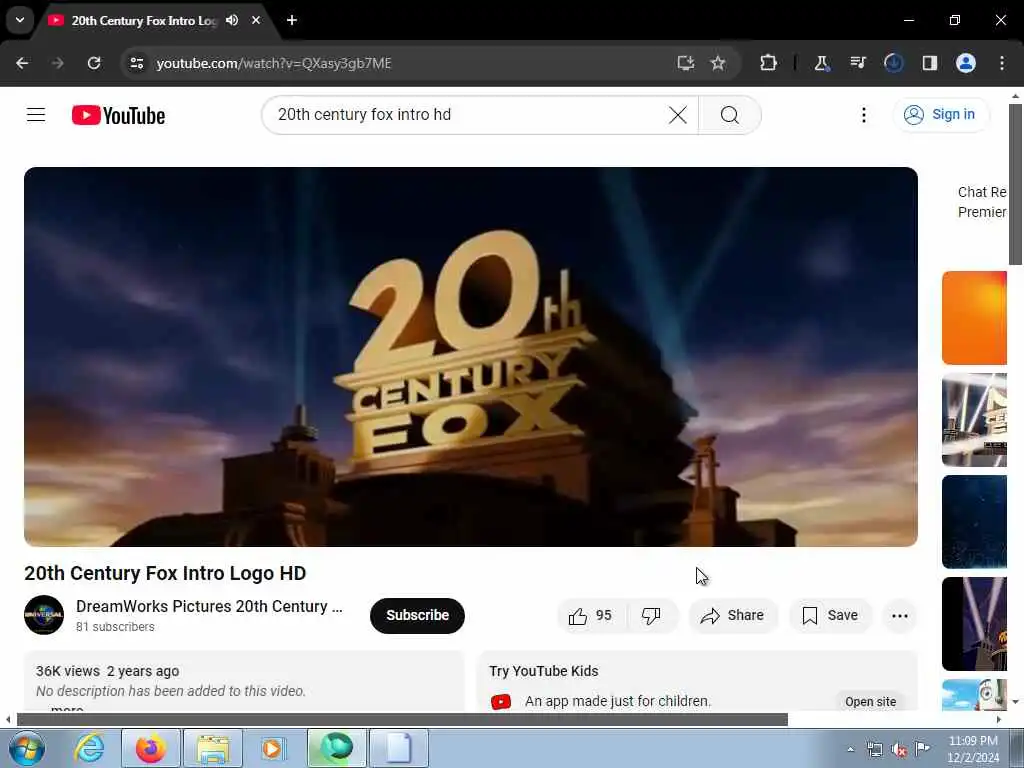Open the orange recommended video thumbnail
This screenshot has height=768, width=1024.
(974, 318)
